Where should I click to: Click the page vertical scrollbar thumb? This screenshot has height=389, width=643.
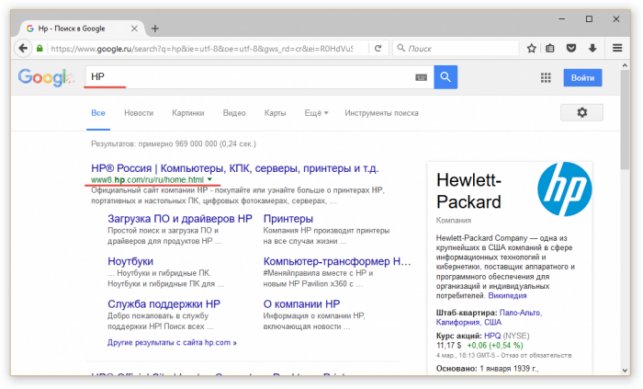click(625, 119)
